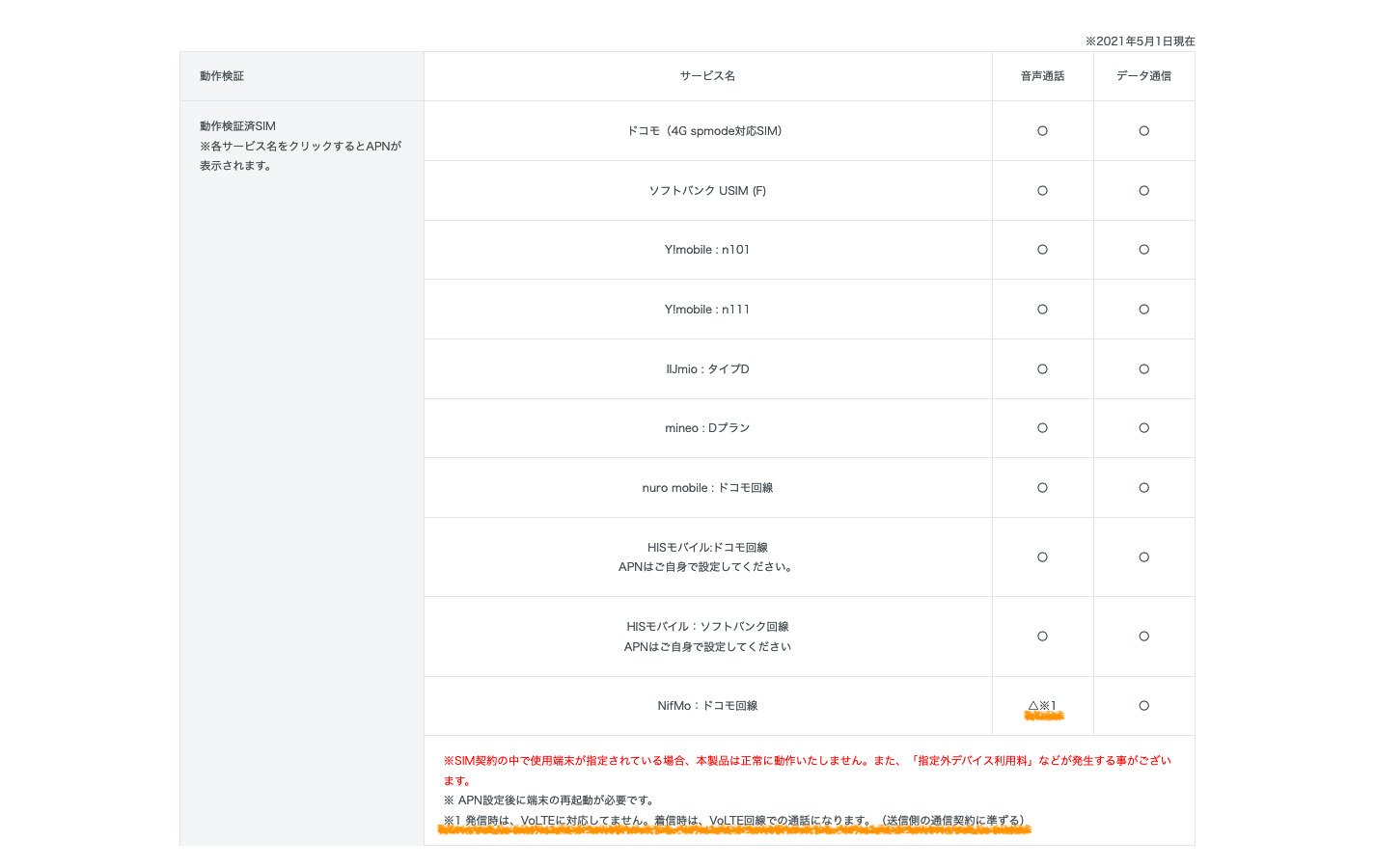Click the データ通信 column header
Image resolution: width=1375 pixels, height=868 pixels.
click(x=1143, y=76)
